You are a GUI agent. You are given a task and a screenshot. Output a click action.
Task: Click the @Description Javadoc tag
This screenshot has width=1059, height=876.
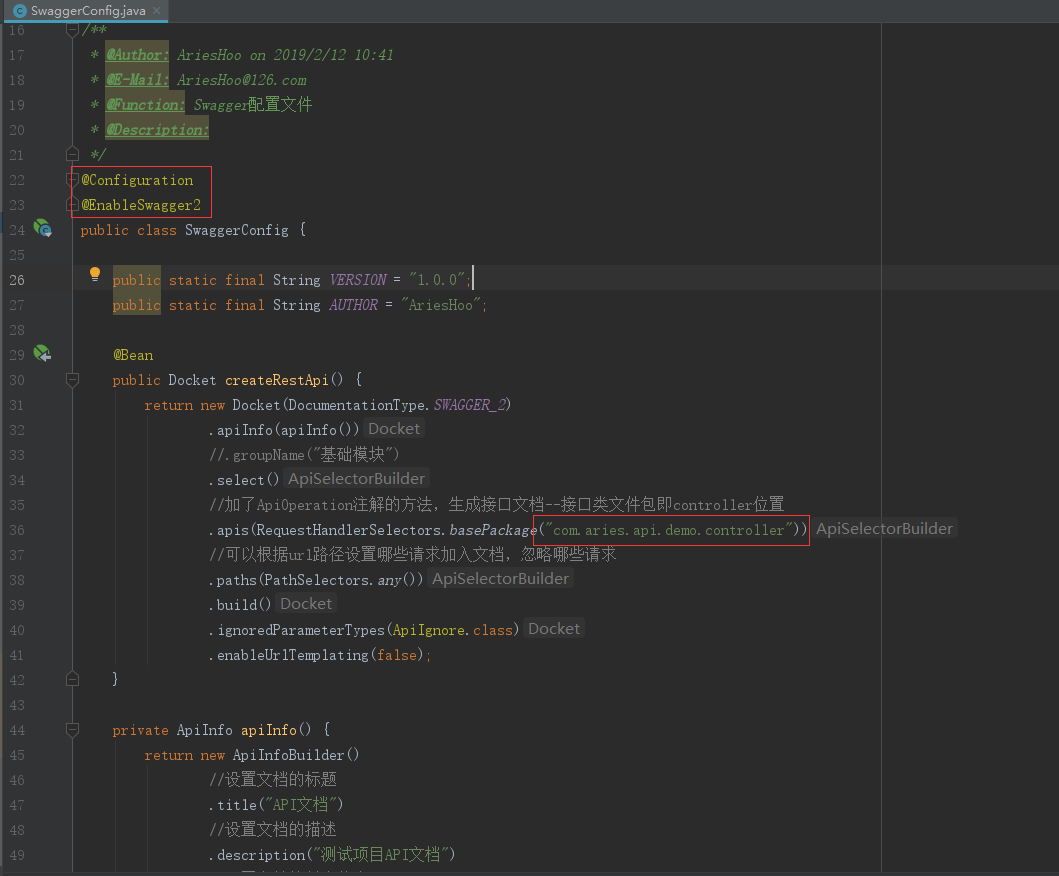[x=157, y=130]
